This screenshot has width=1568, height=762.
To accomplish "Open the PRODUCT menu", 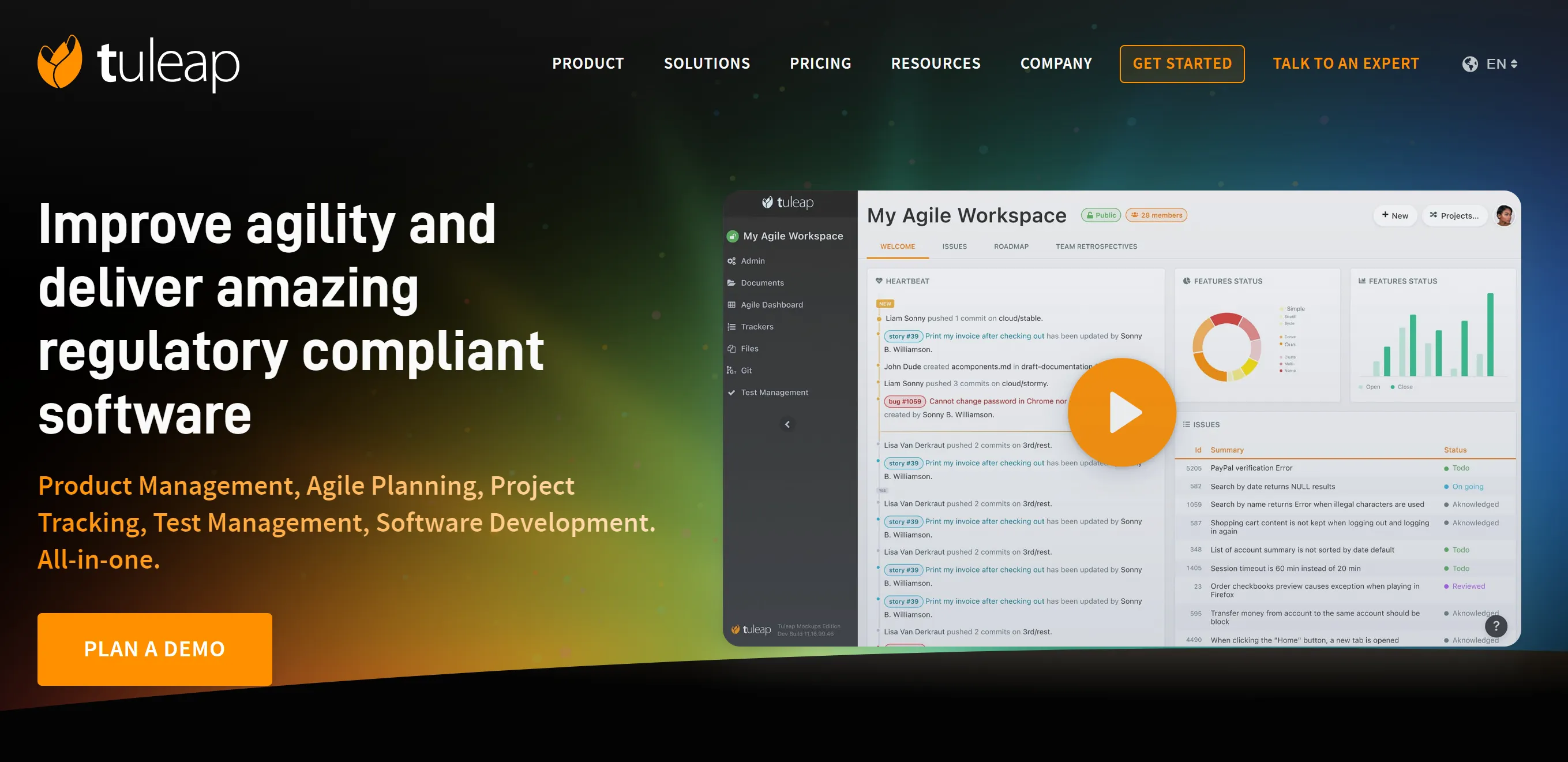I will (587, 63).
